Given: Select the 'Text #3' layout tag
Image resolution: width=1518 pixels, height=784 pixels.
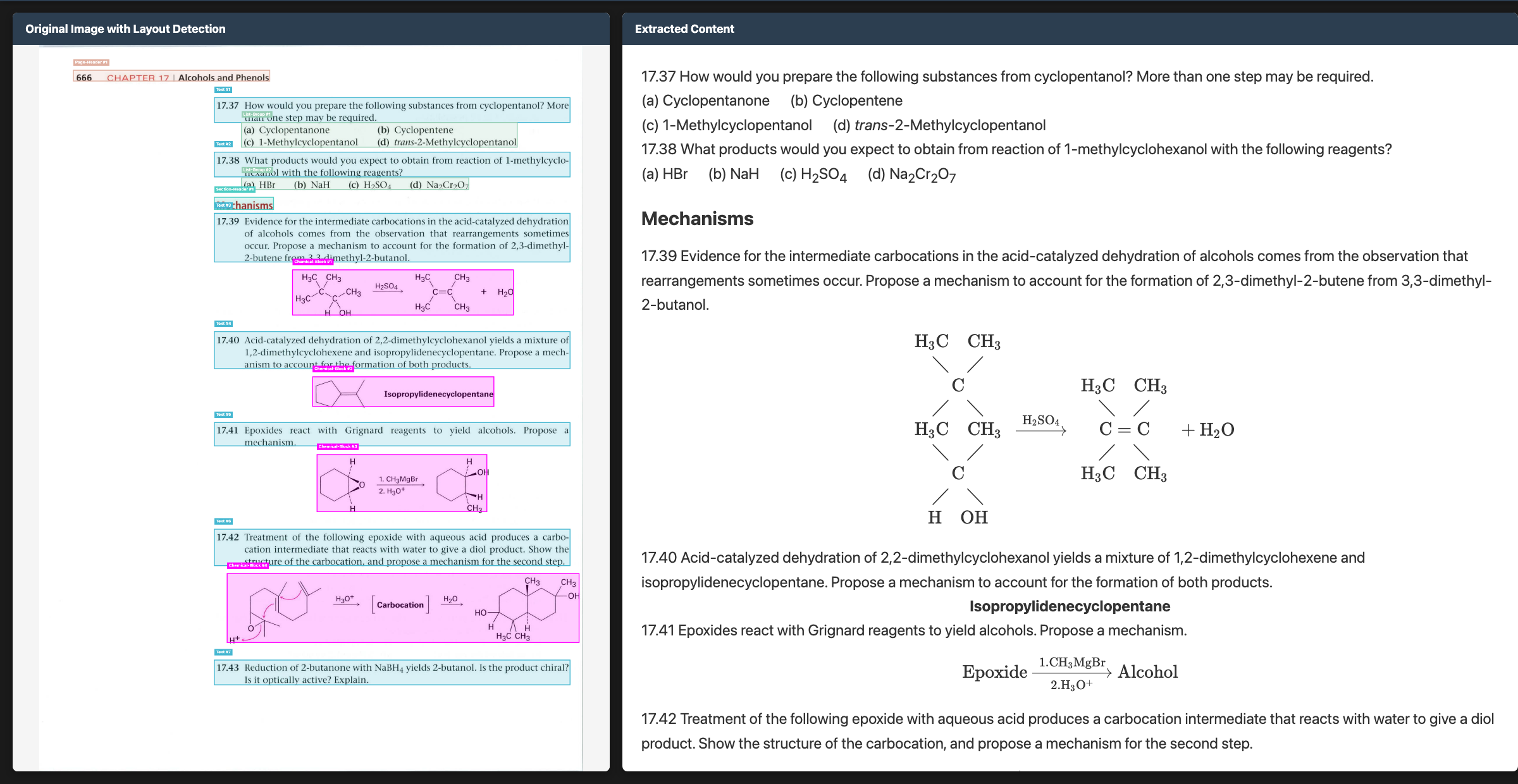Looking at the screenshot, I should [x=223, y=205].
